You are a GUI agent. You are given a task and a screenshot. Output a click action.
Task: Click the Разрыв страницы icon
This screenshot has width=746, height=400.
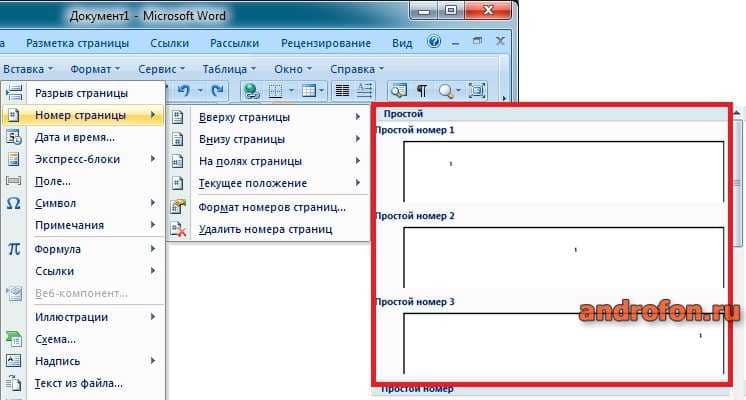point(14,92)
